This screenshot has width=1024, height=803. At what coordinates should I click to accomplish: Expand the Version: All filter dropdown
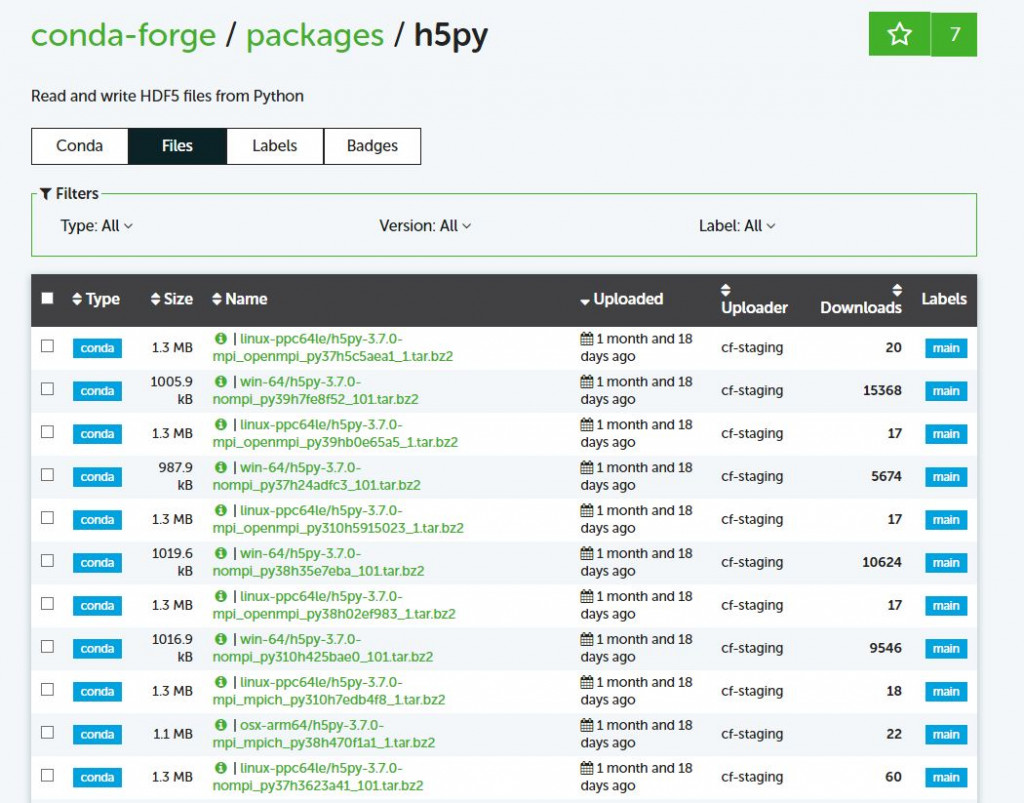click(425, 226)
